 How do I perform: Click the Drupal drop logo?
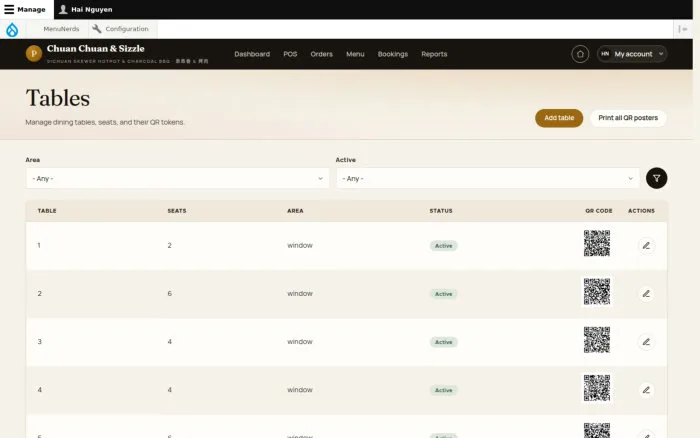pos(12,29)
